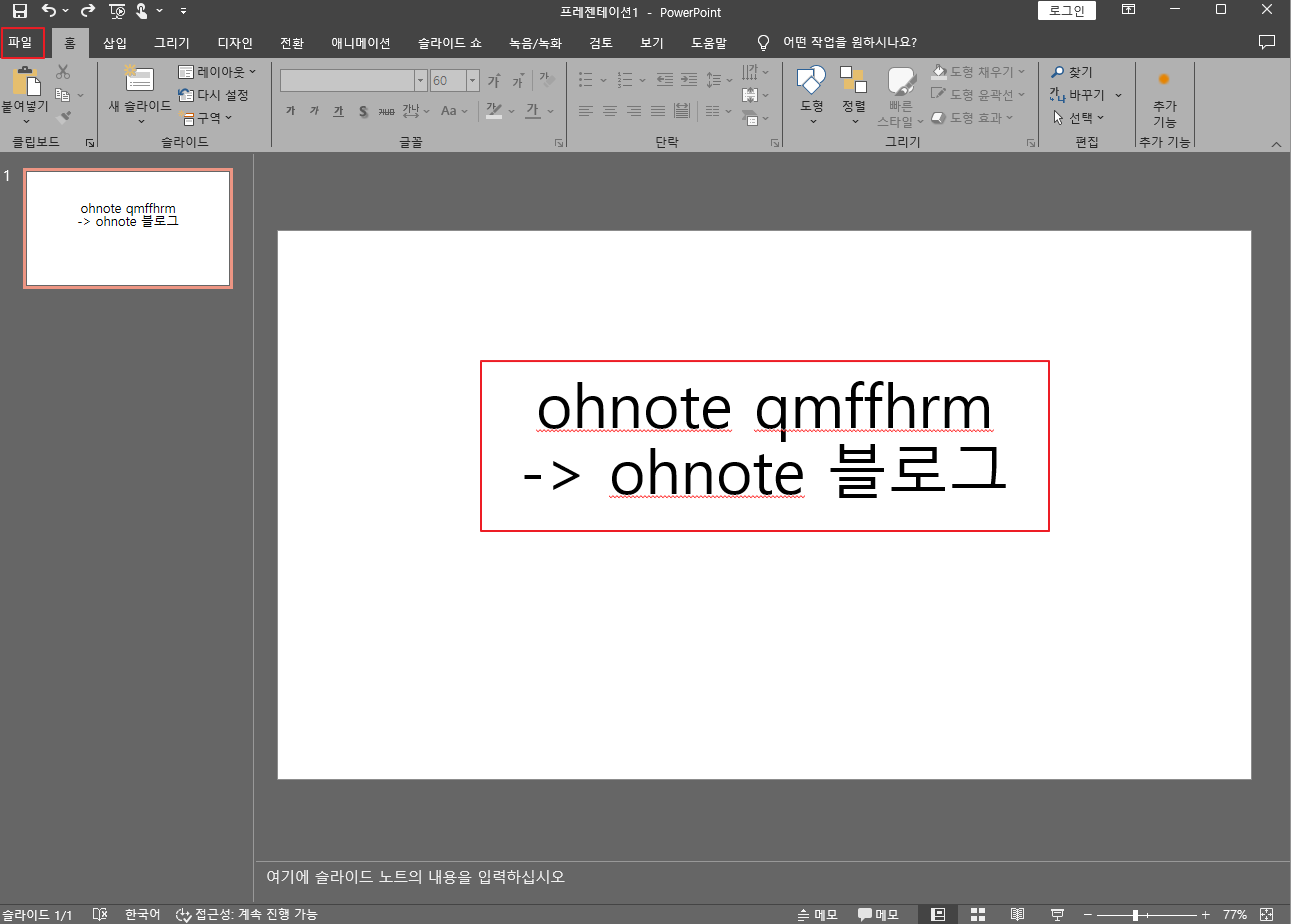Collapse the ribbon with chevron arrow
Viewport: 1291px width, 924px height.
coord(1276,145)
